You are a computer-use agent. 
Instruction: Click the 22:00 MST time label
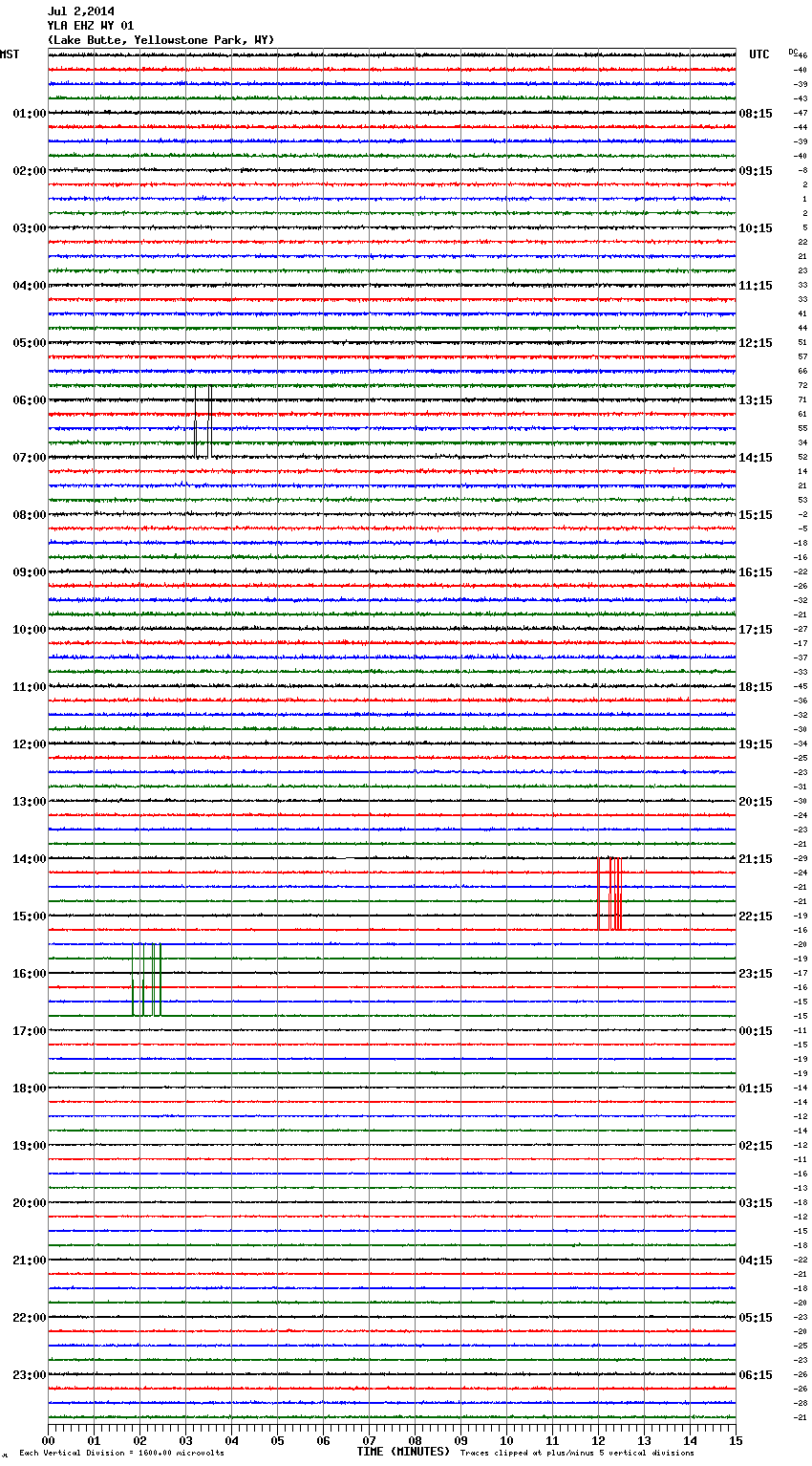point(30,1318)
